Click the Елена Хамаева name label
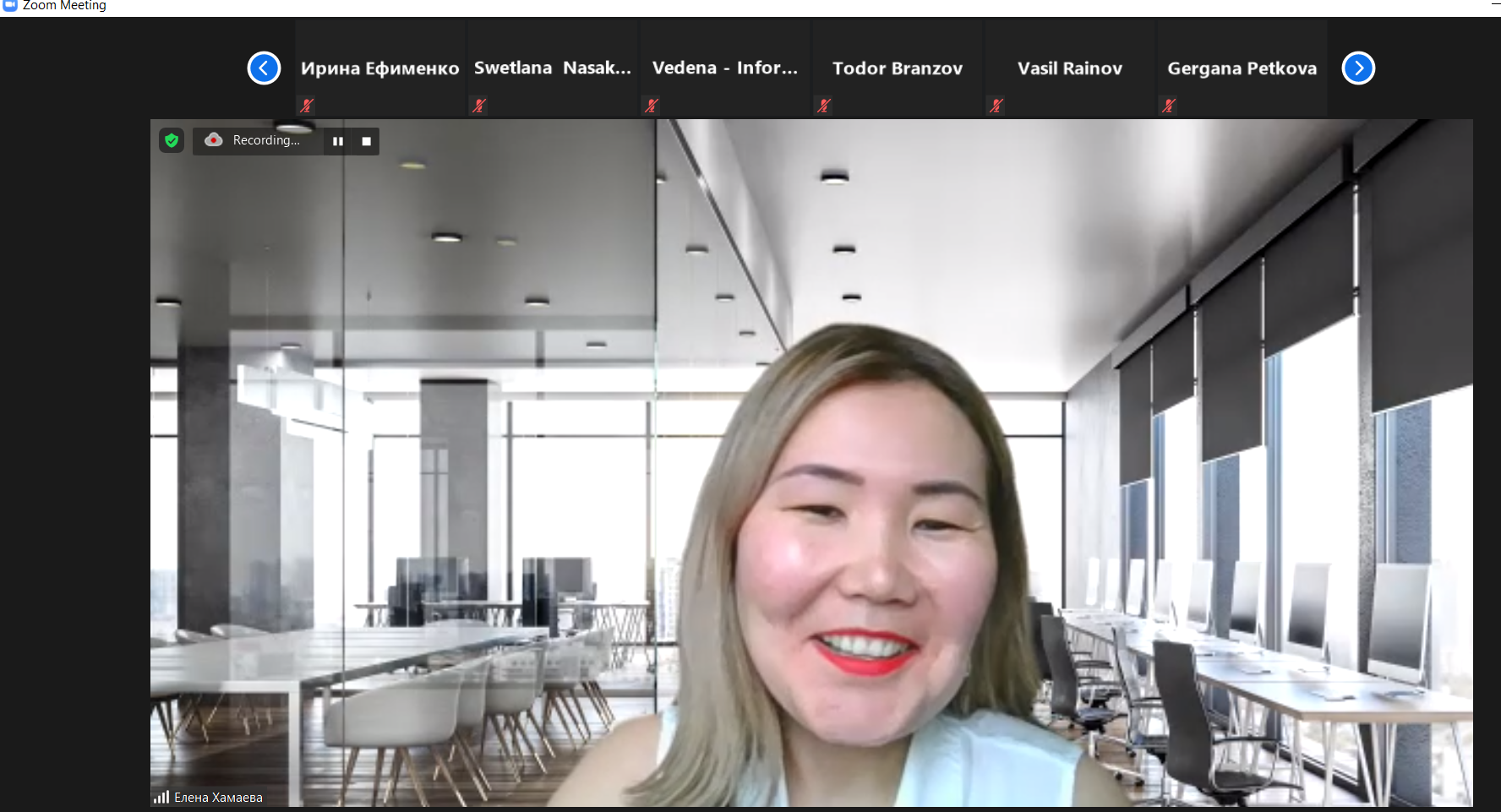This screenshot has height=812, width=1501. tap(218, 798)
